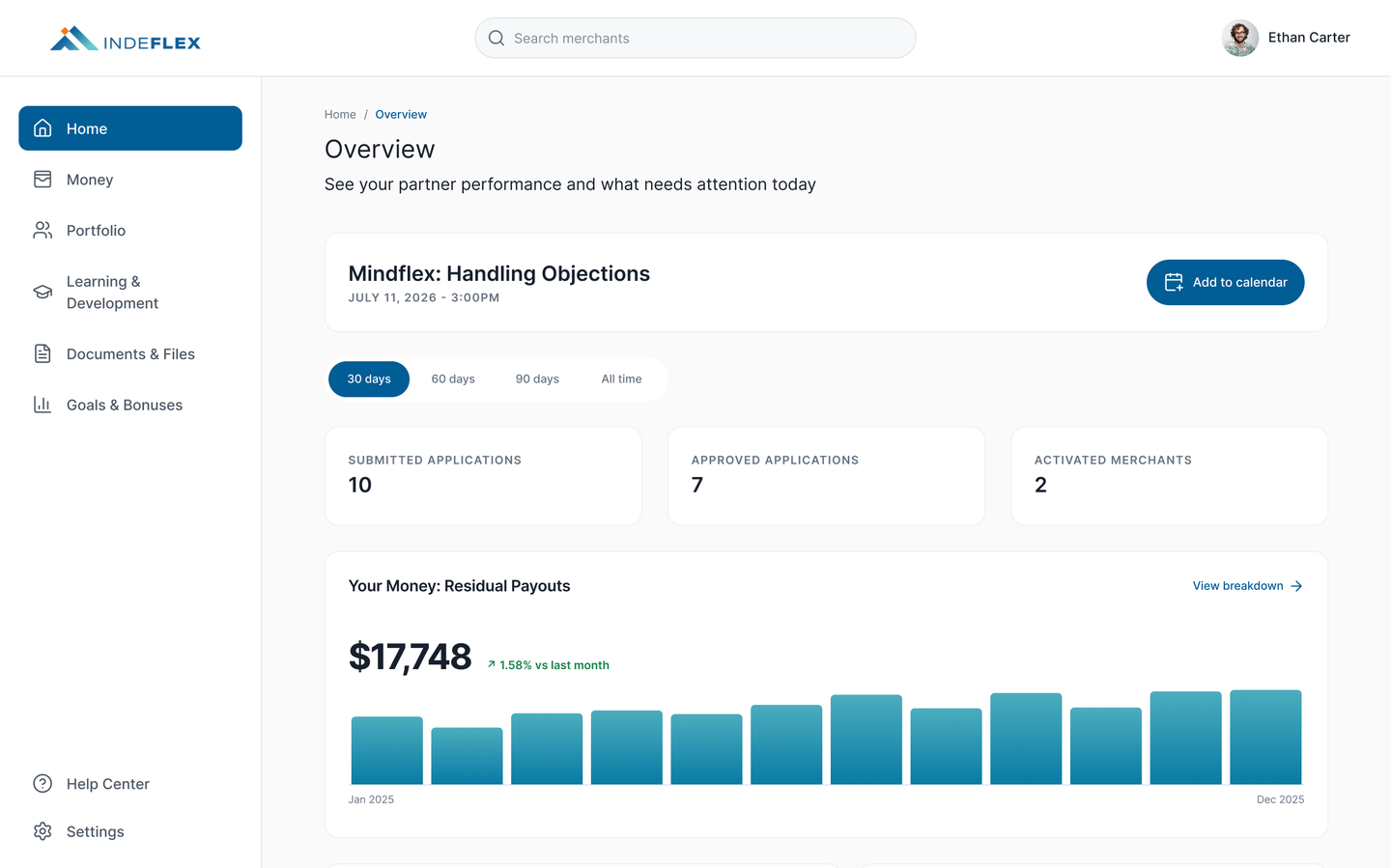Viewport: 1391px width, 868px height.
Task: Click the Home breadcrumb link
Action: point(340,114)
